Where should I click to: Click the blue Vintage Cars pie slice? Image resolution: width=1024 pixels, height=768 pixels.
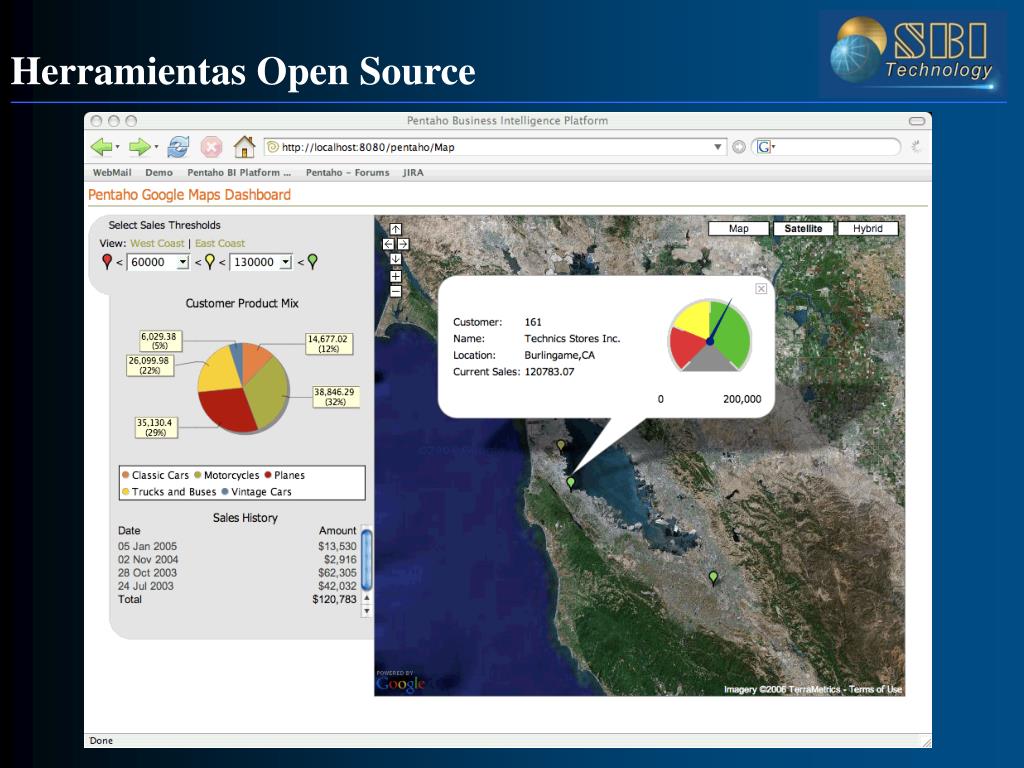[236, 357]
